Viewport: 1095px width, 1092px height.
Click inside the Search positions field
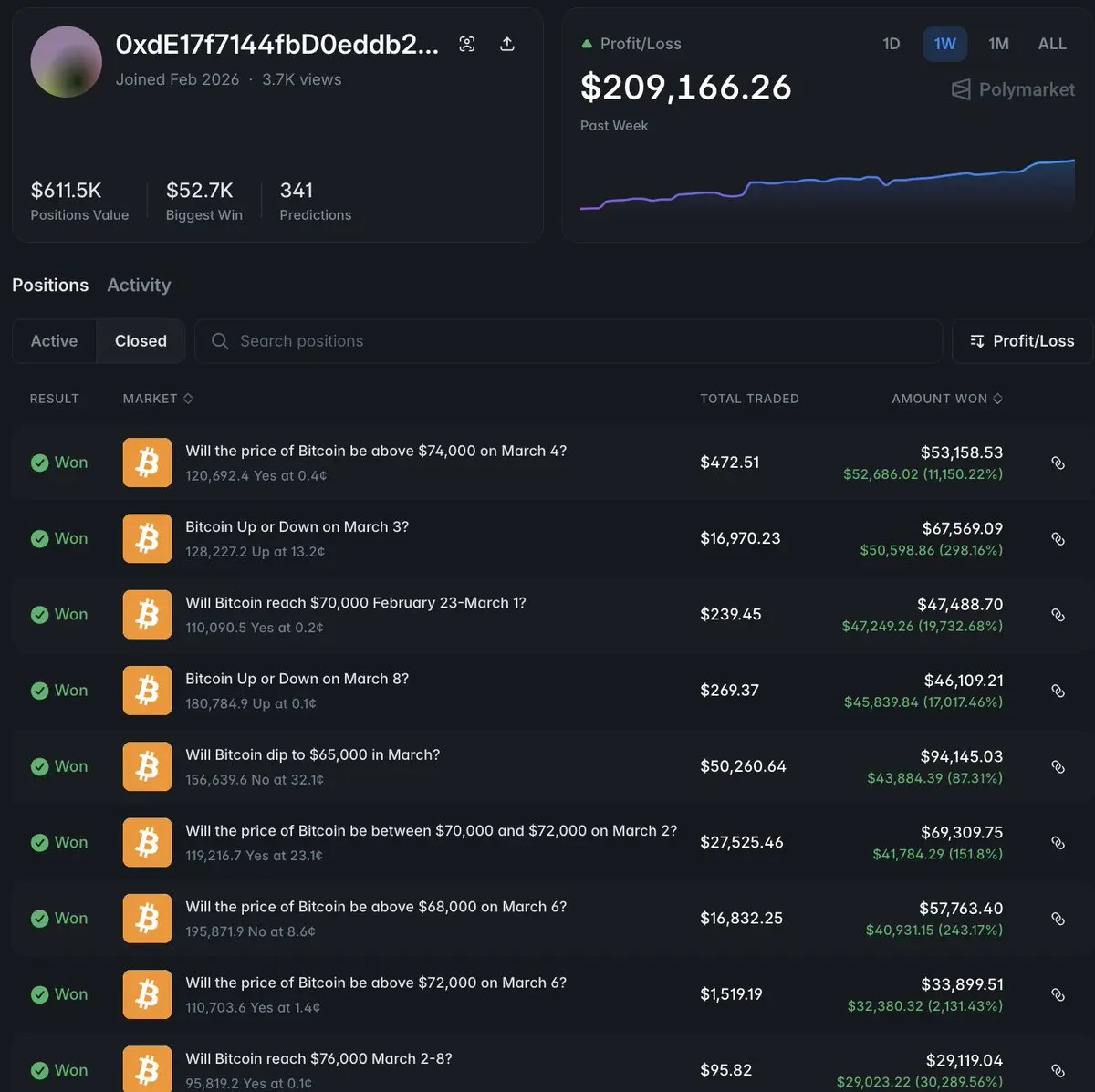pos(568,341)
